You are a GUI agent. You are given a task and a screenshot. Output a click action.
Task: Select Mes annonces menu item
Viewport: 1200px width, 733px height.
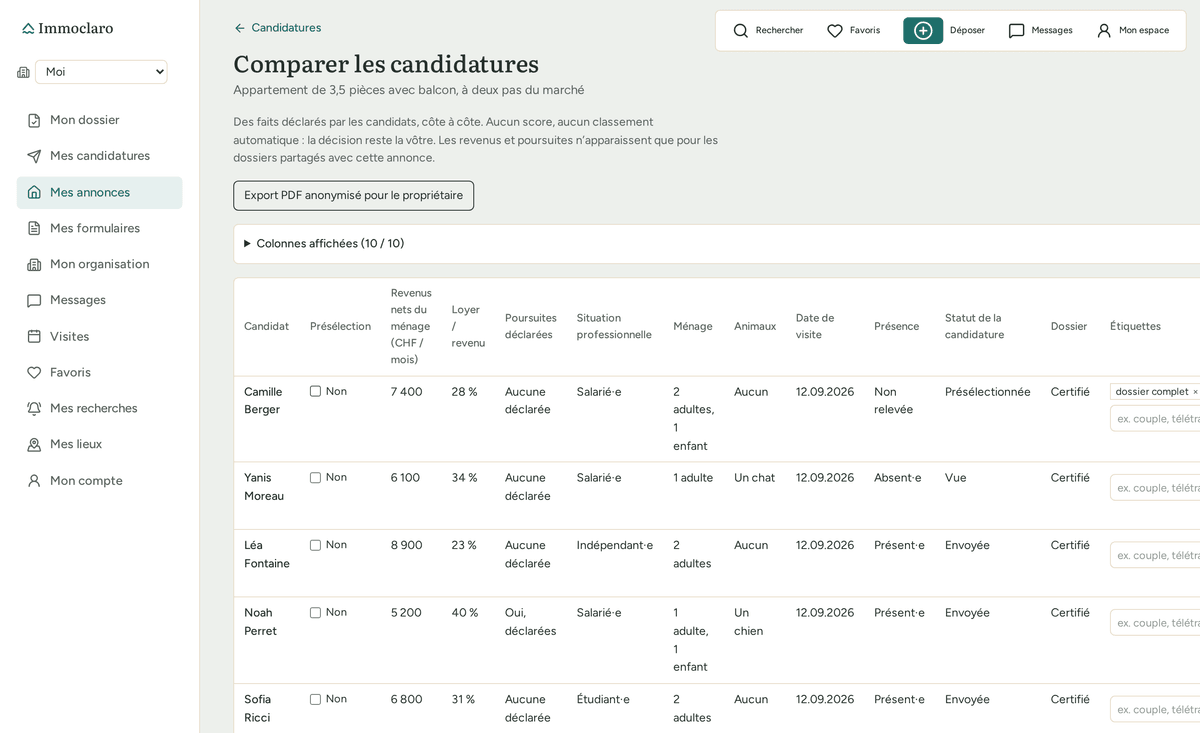[99, 192]
